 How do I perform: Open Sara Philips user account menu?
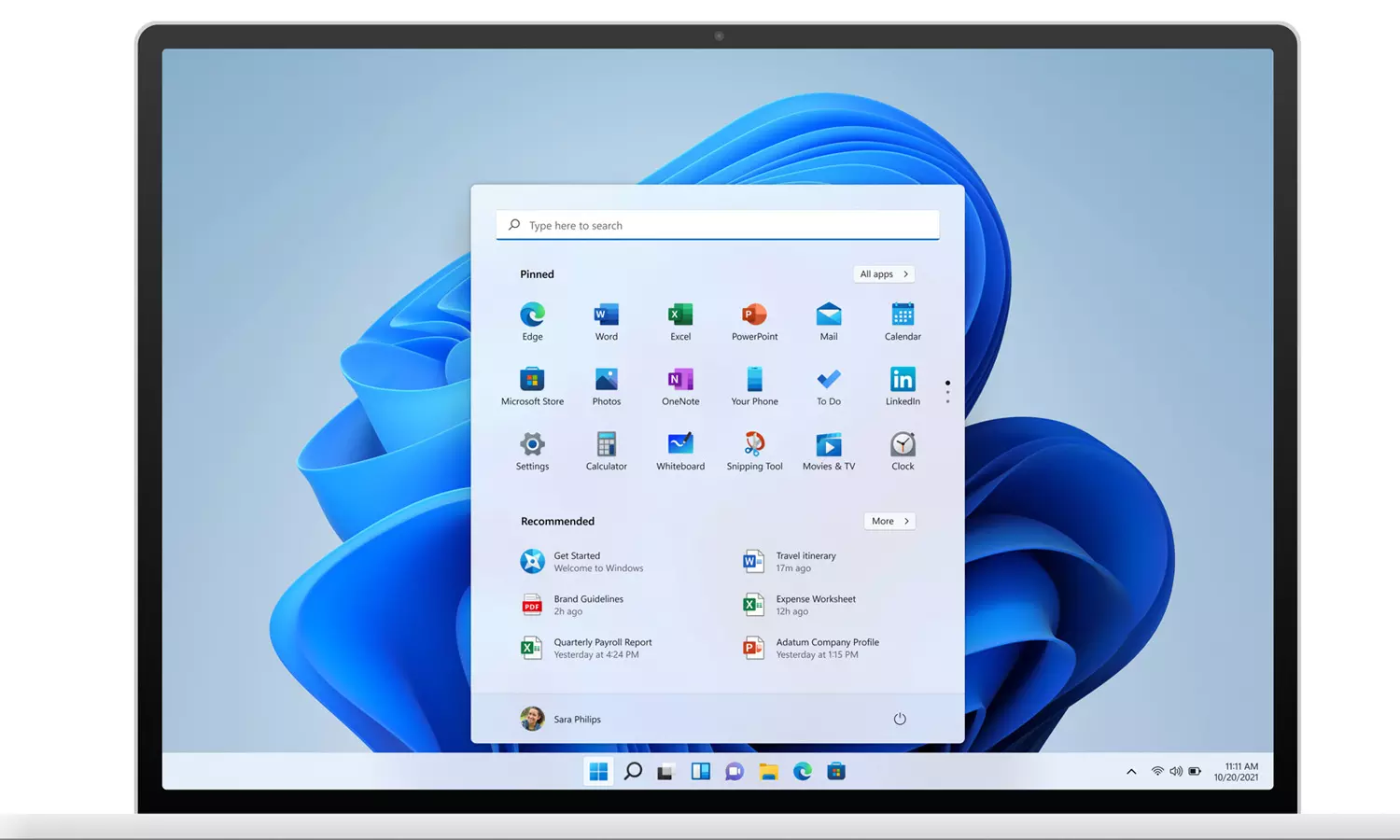561,719
